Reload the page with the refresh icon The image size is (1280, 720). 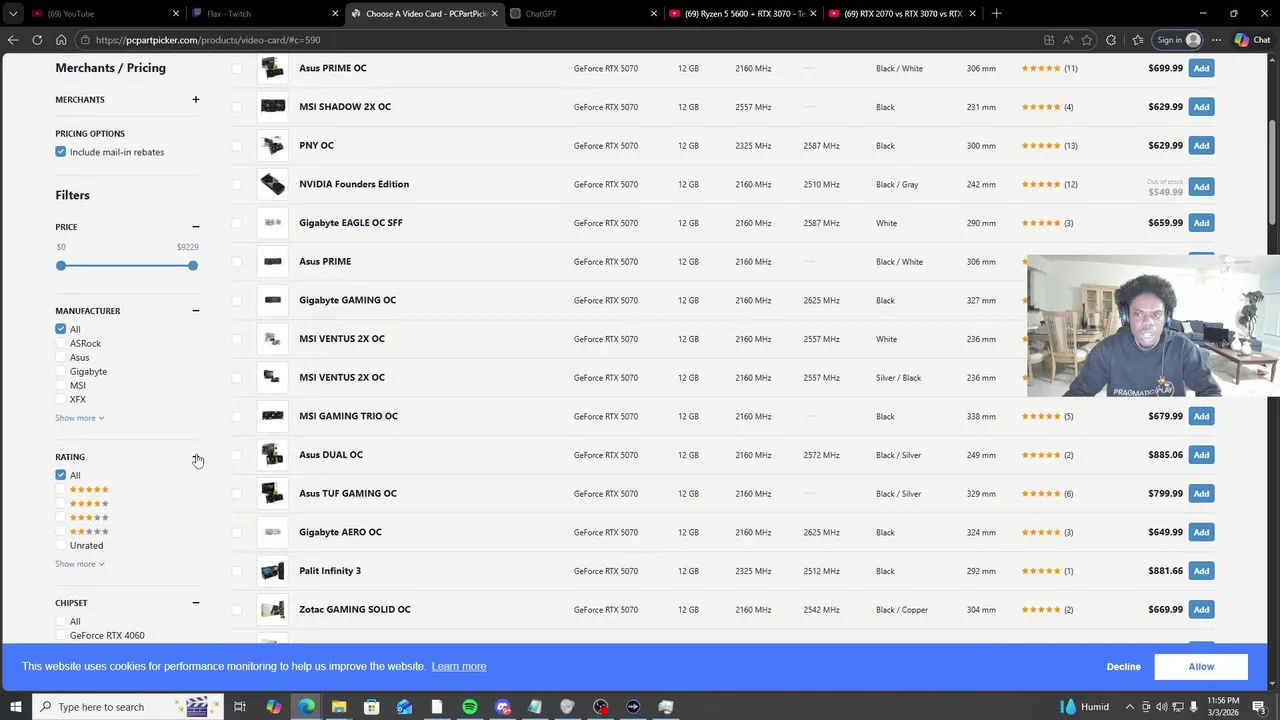coord(37,40)
